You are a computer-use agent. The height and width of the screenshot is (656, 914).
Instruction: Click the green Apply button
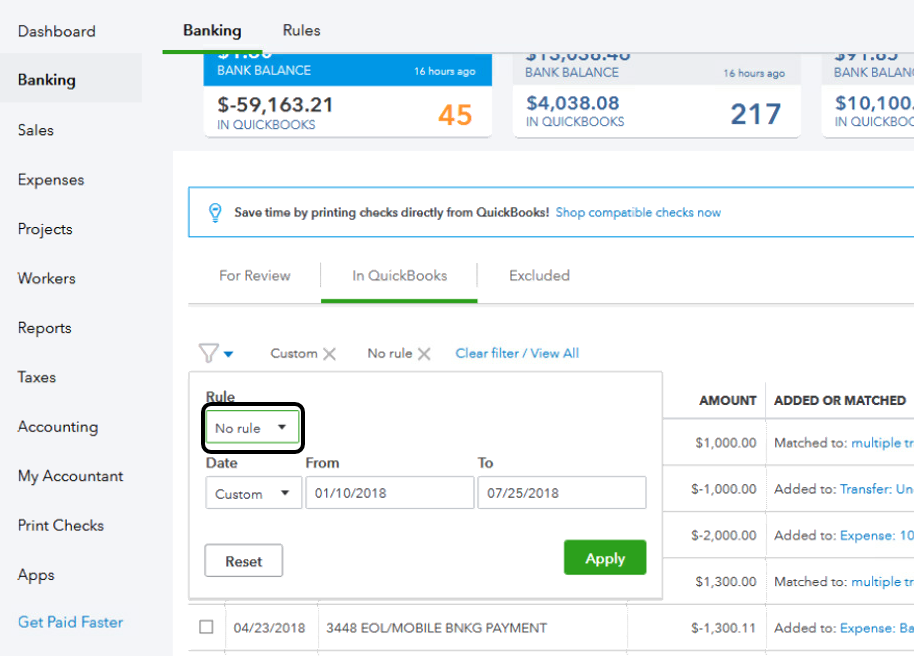[x=604, y=557]
